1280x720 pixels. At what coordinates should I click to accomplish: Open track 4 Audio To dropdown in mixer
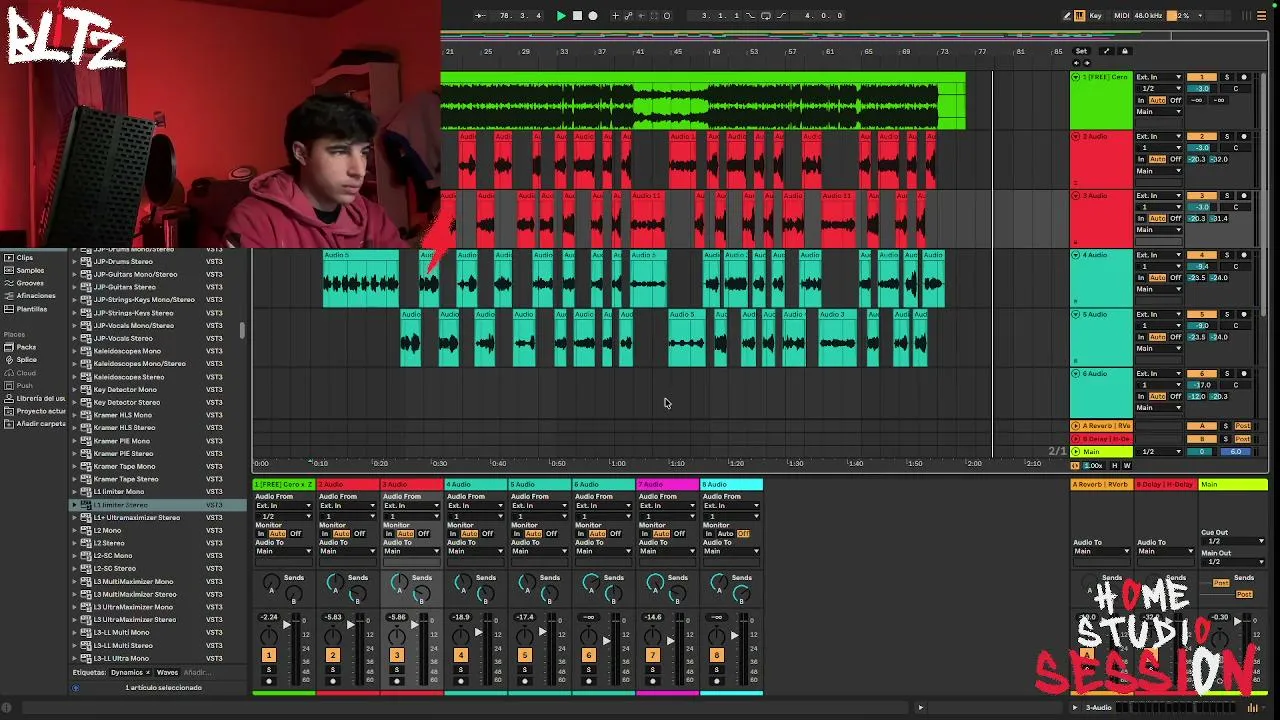pos(476,551)
